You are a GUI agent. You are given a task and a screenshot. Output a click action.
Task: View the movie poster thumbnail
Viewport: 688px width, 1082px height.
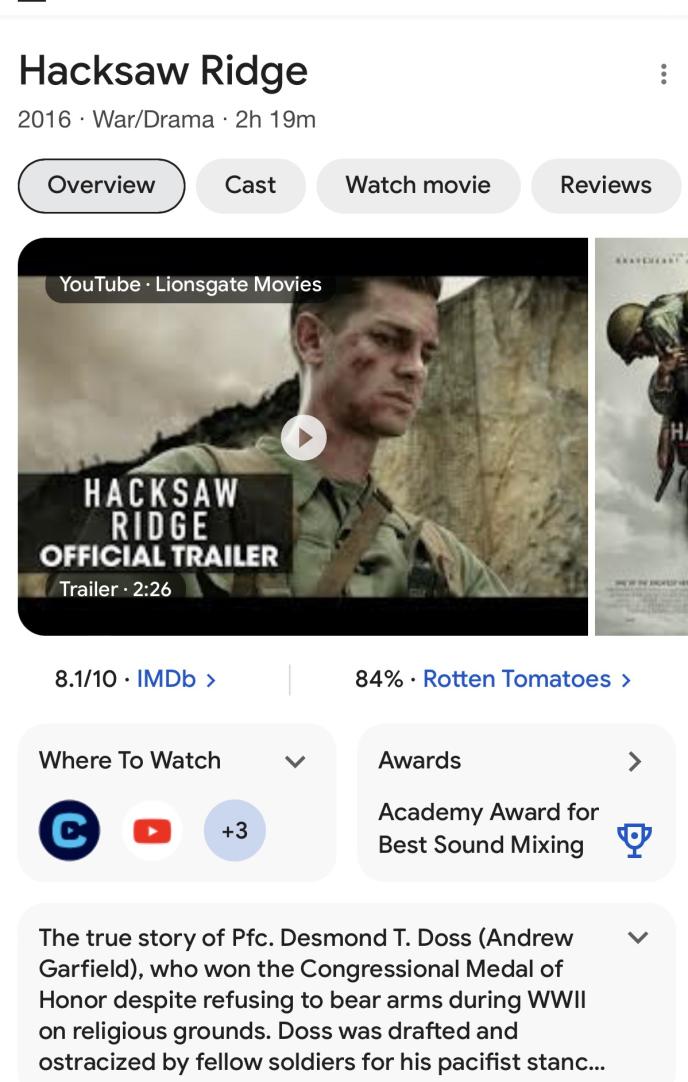(x=641, y=436)
